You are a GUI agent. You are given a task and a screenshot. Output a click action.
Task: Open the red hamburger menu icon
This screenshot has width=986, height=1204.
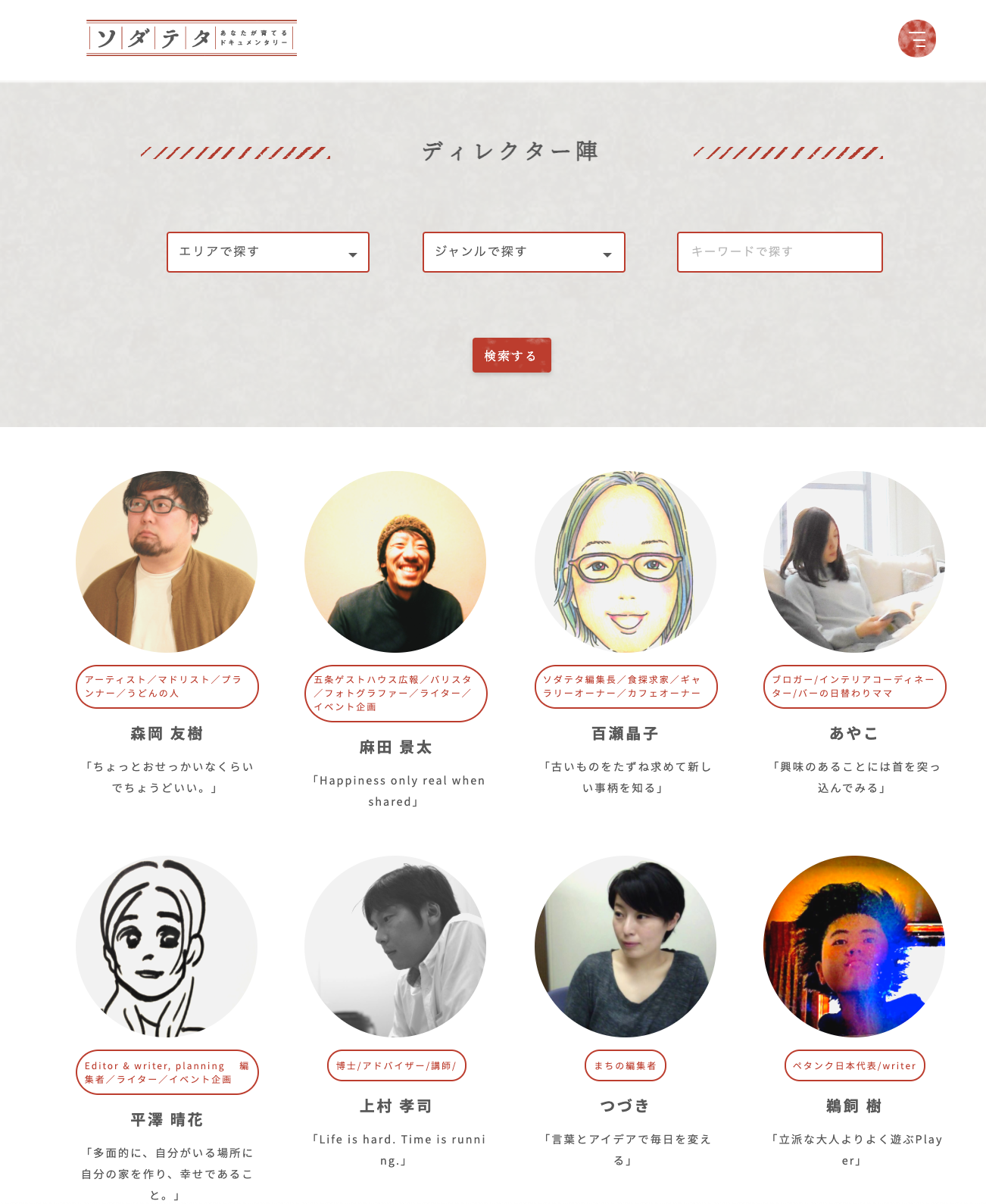pyautogui.click(x=916, y=39)
